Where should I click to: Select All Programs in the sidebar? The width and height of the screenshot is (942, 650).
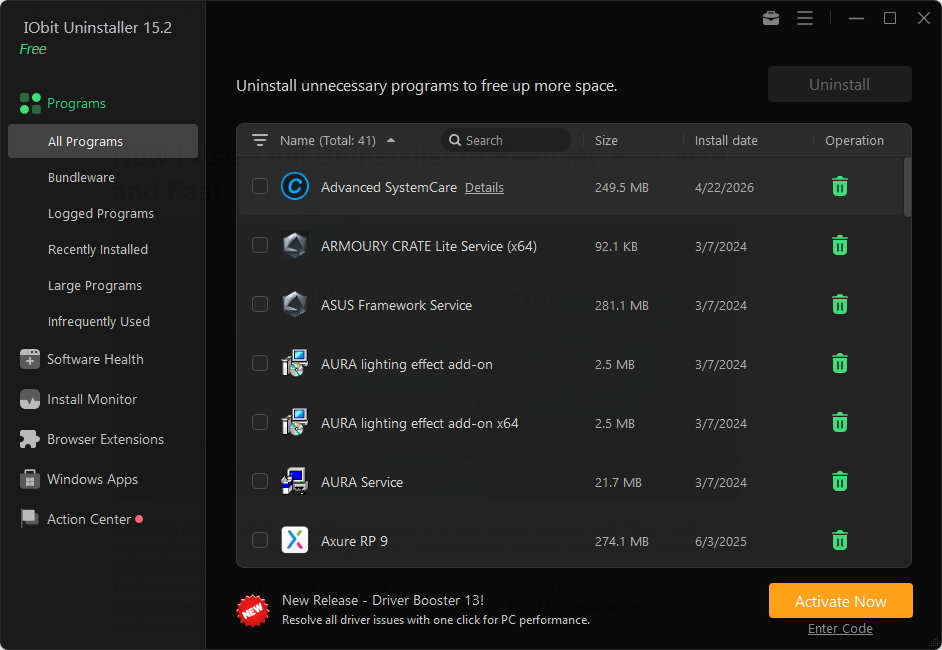coord(103,141)
